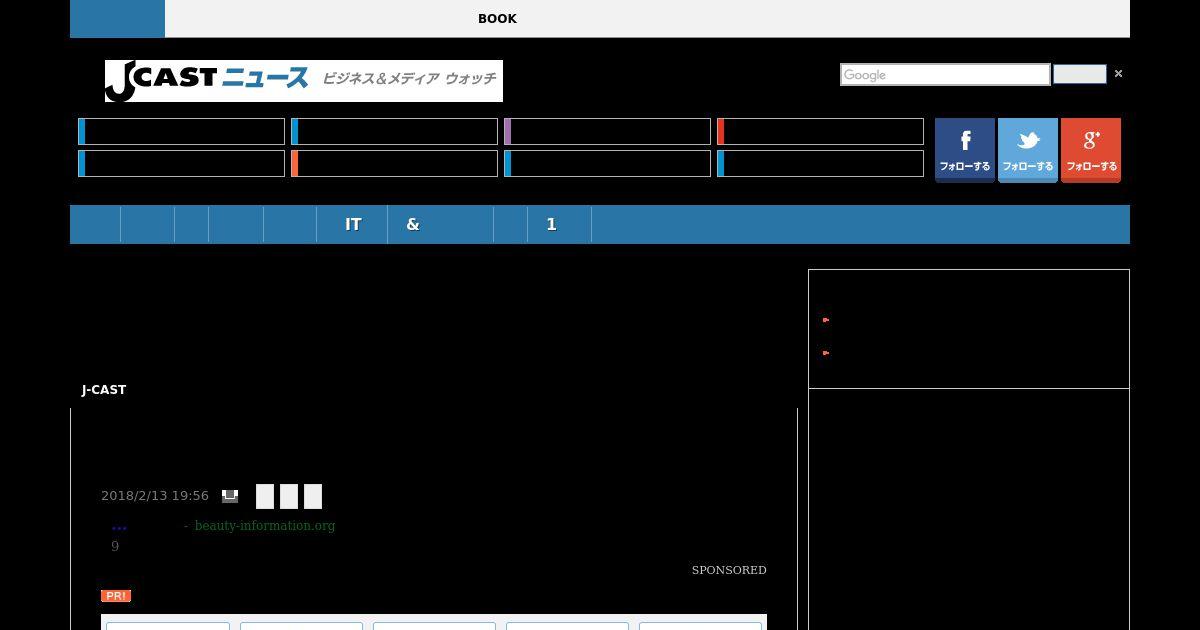
Task: Clear the Google search box with ×
Action: pyautogui.click(x=1118, y=74)
